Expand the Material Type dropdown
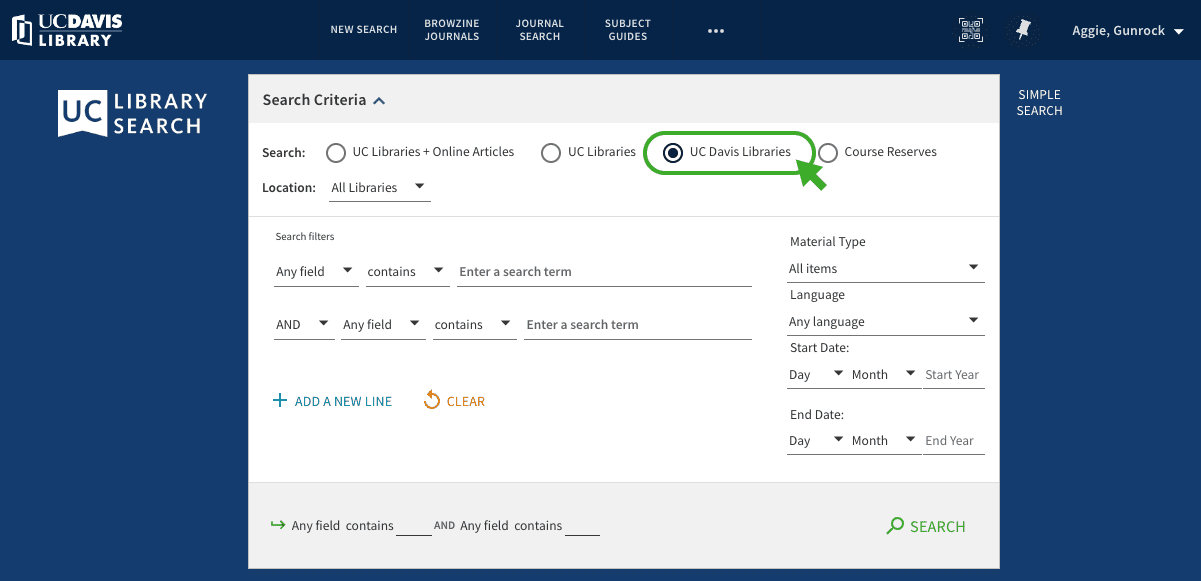The height and width of the screenshot is (581, 1201). click(884, 268)
